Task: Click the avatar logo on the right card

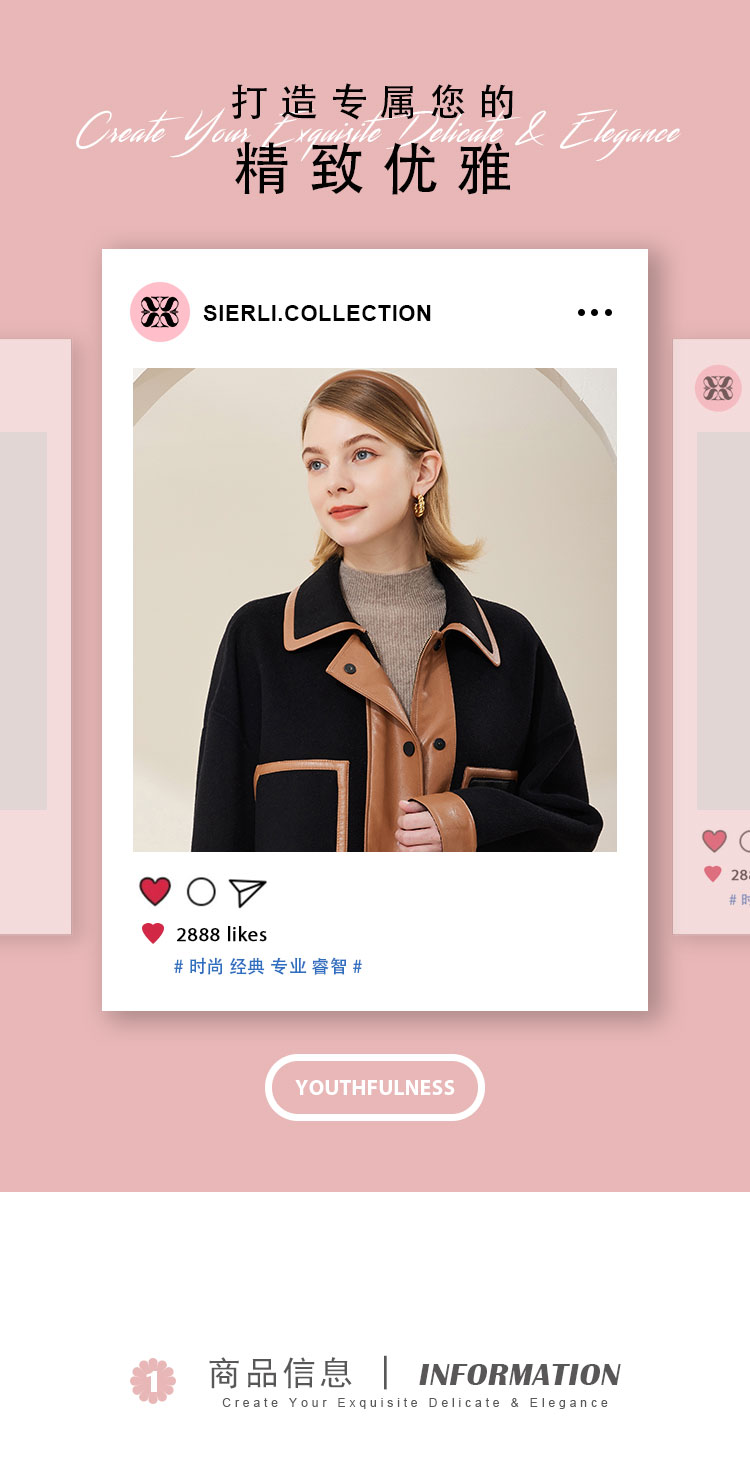Action: pyautogui.click(x=718, y=388)
